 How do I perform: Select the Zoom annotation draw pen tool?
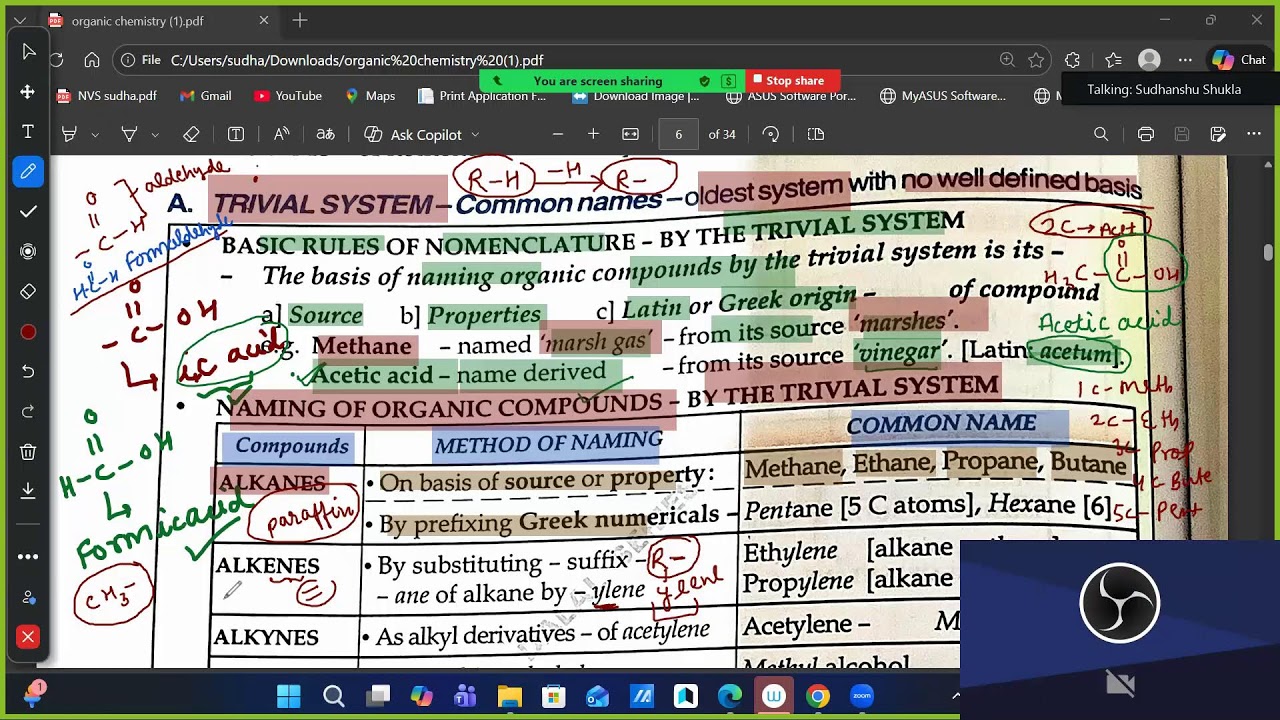28,172
